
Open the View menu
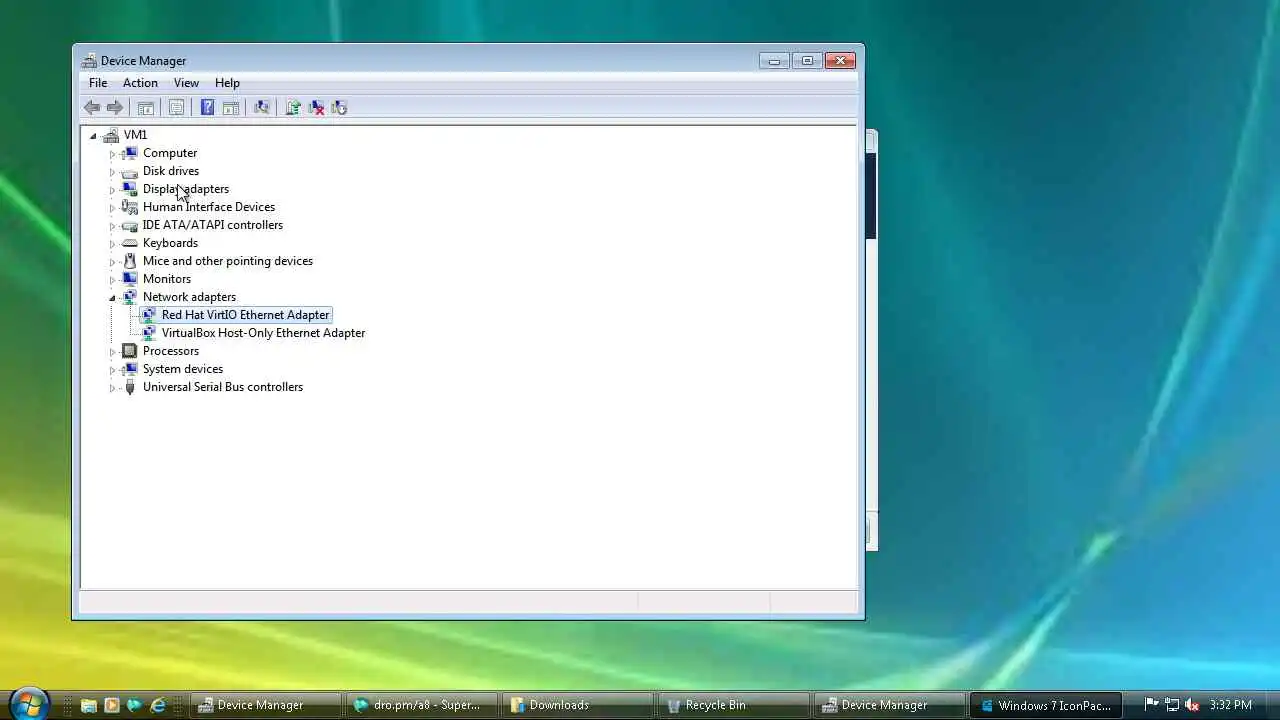[186, 83]
